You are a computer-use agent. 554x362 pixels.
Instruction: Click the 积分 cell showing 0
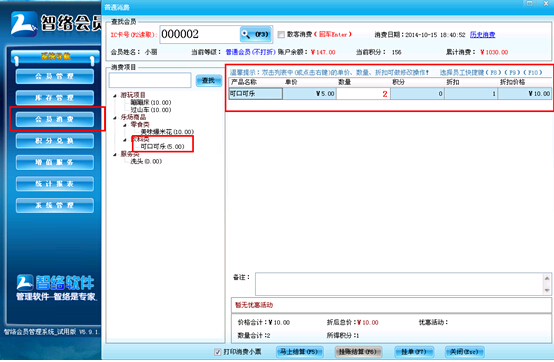[417, 94]
